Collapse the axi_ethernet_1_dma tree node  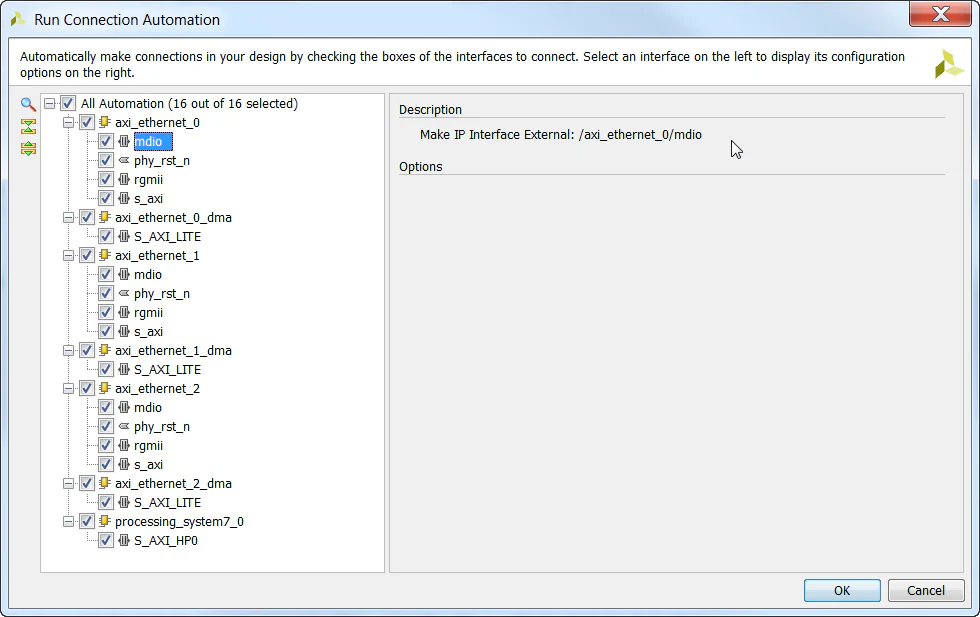point(68,350)
